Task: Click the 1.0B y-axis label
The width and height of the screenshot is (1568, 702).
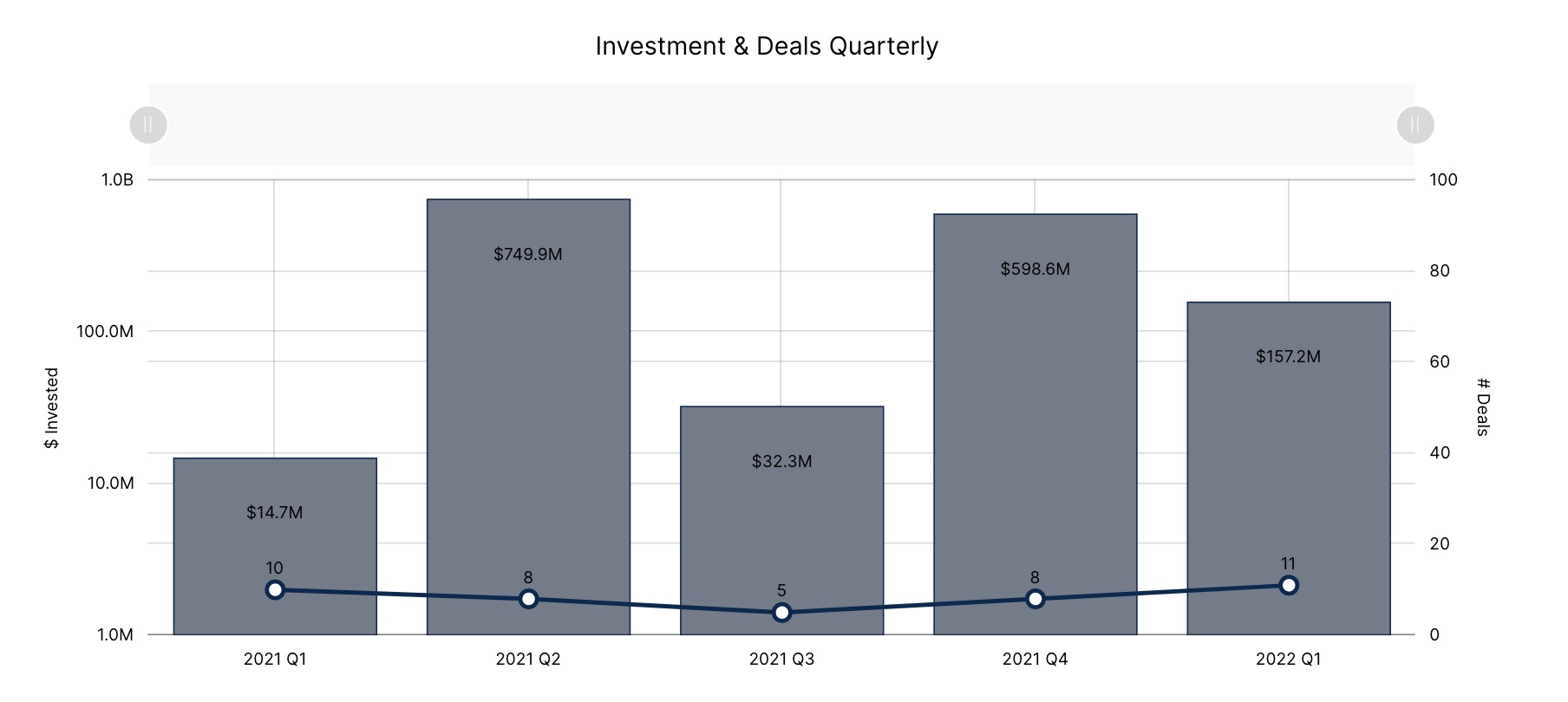Action: point(117,180)
